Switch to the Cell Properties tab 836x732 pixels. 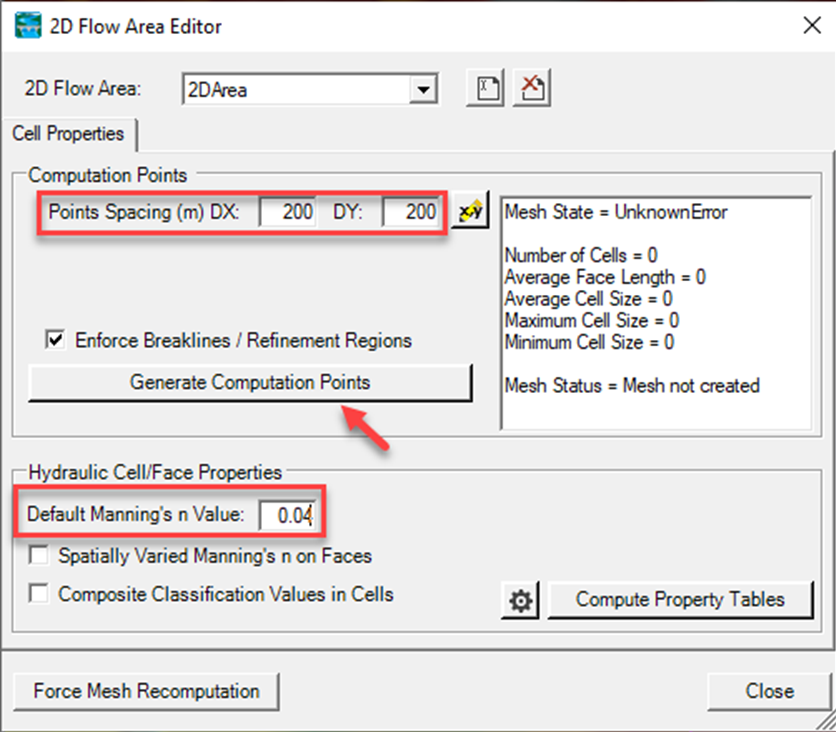[x=68, y=133]
